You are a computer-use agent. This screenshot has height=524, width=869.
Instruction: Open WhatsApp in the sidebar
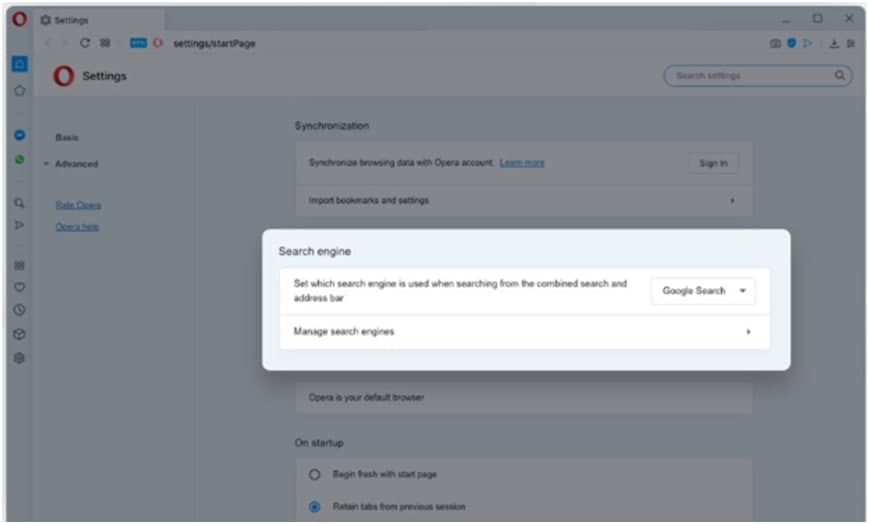pyautogui.click(x=20, y=159)
